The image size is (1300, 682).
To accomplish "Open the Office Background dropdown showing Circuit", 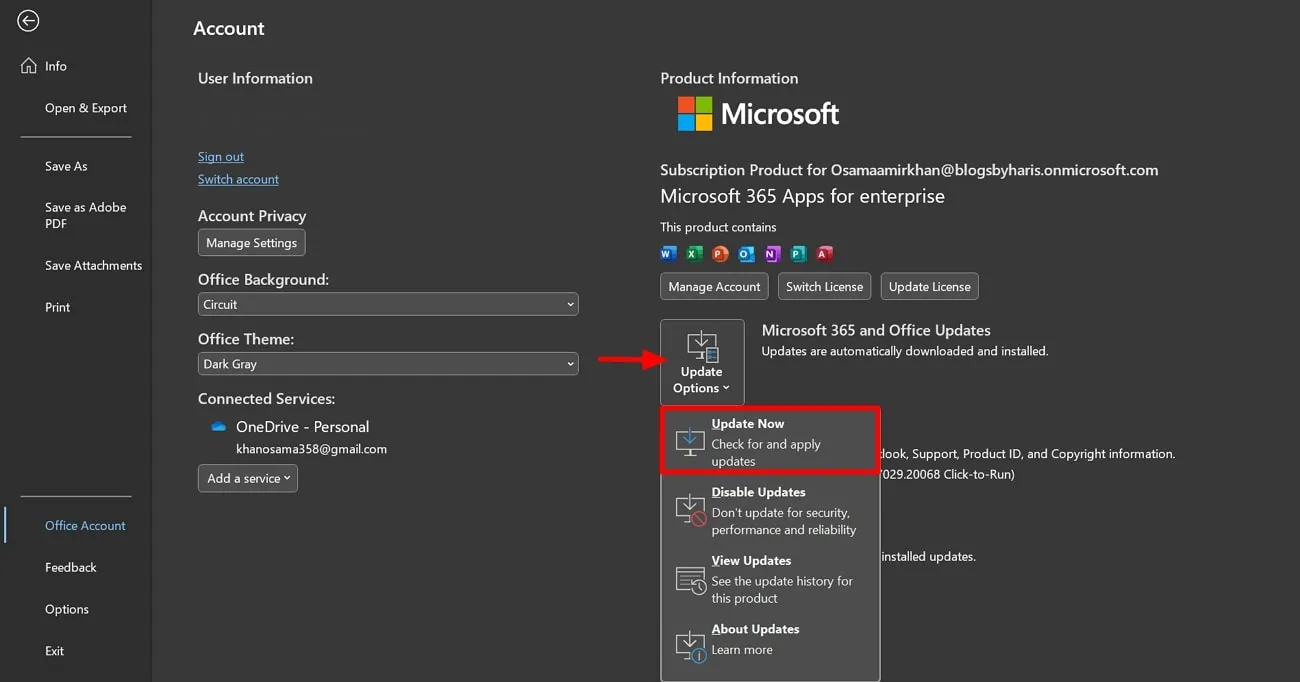I will pos(388,303).
